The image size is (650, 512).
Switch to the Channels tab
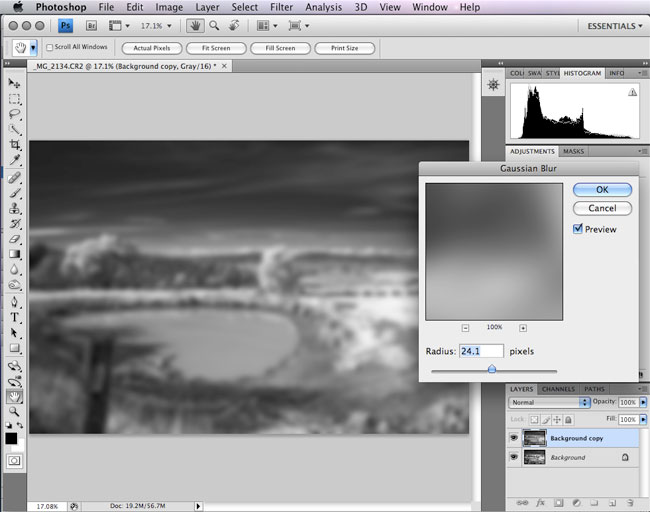point(559,389)
